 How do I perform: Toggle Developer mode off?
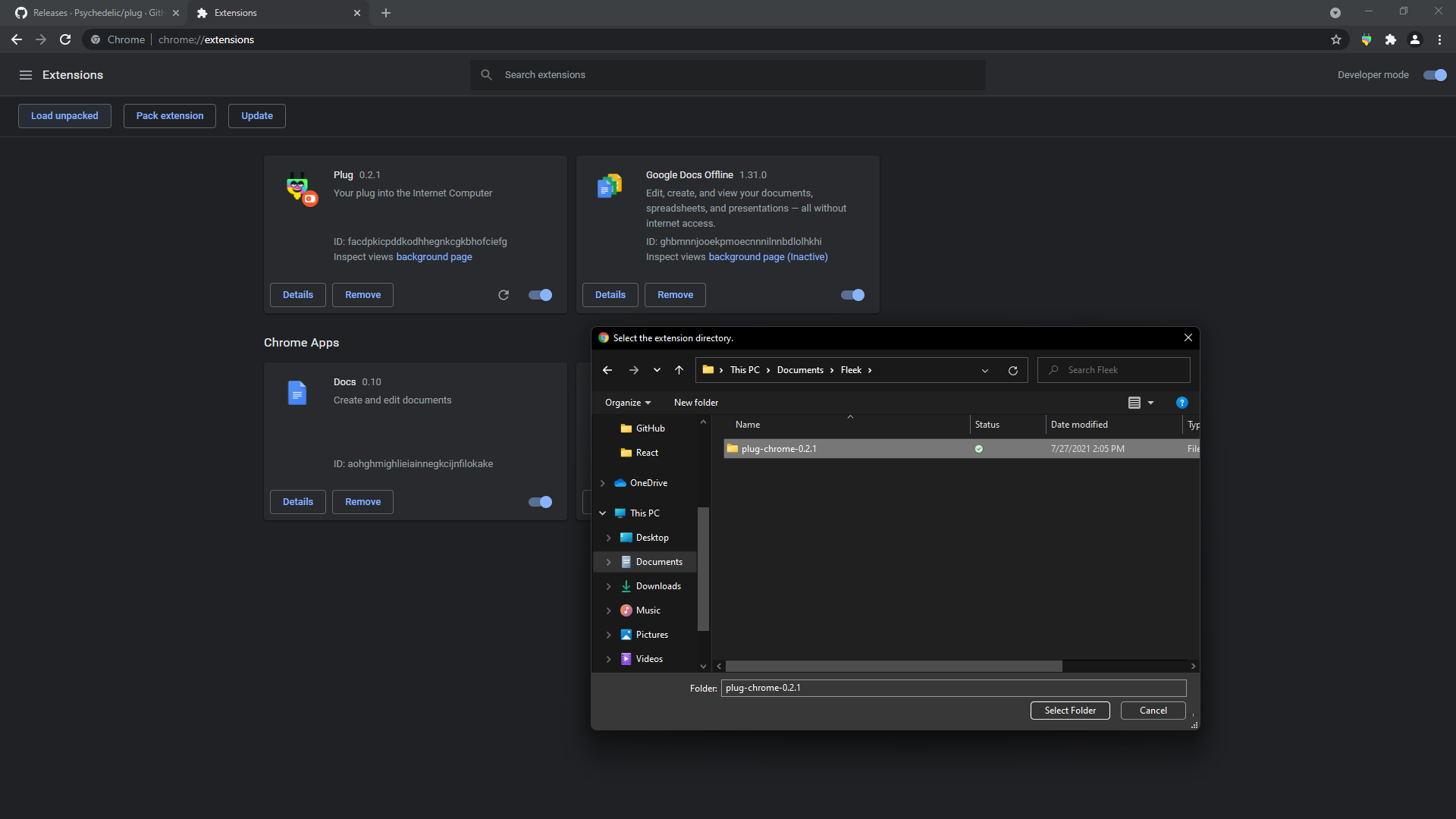click(1436, 75)
